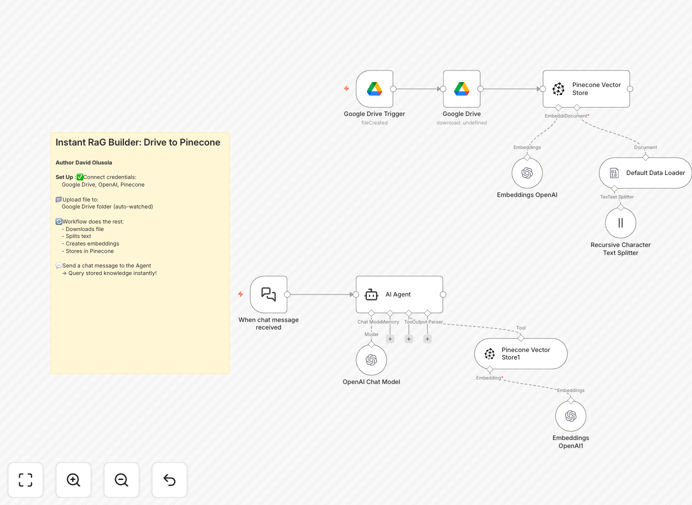
Task: Click the AI Agent Chat Model diamond connector
Action: pos(371,313)
